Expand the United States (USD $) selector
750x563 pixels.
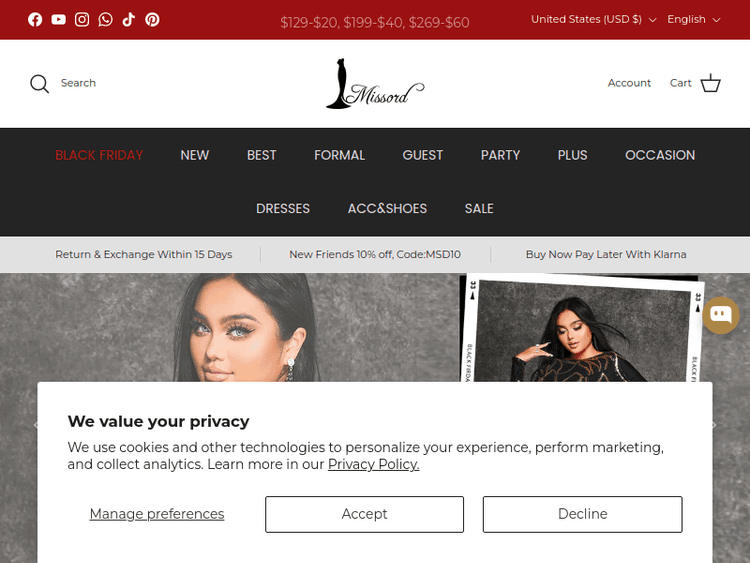click(593, 20)
